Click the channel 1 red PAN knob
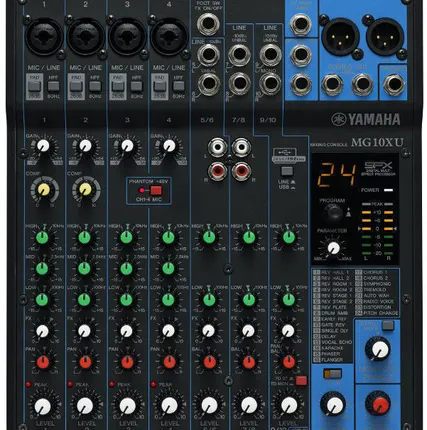This screenshot has height=430, width=427. tap(43, 362)
